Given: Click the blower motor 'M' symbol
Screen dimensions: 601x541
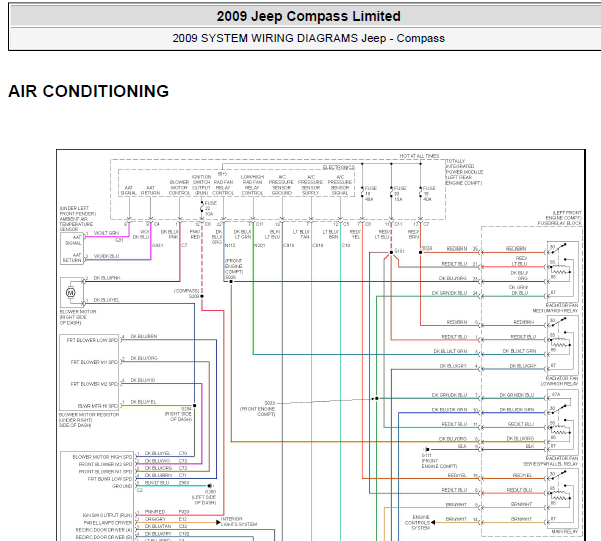Looking at the screenshot, I should tap(71, 293).
